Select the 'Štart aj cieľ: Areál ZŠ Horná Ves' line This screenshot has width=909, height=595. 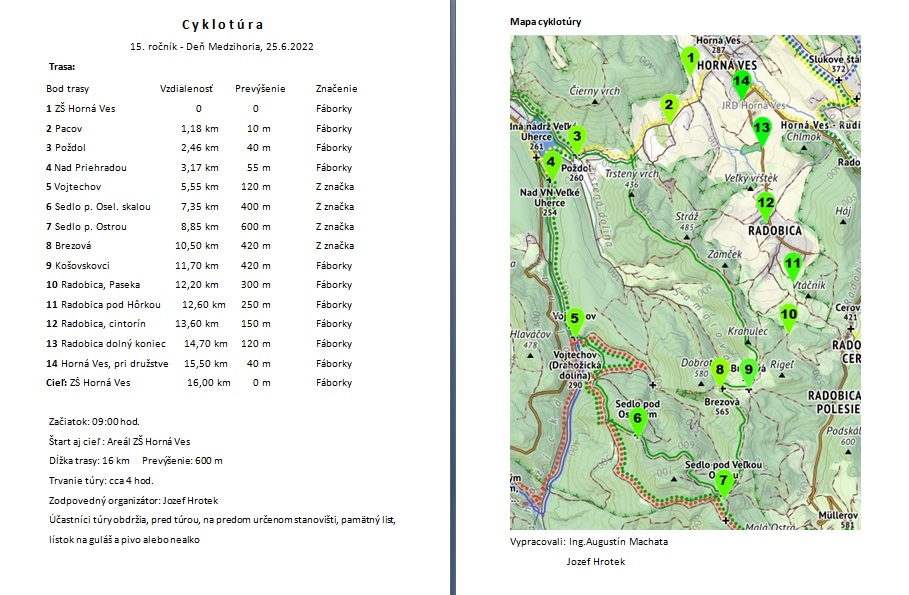pos(119,441)
